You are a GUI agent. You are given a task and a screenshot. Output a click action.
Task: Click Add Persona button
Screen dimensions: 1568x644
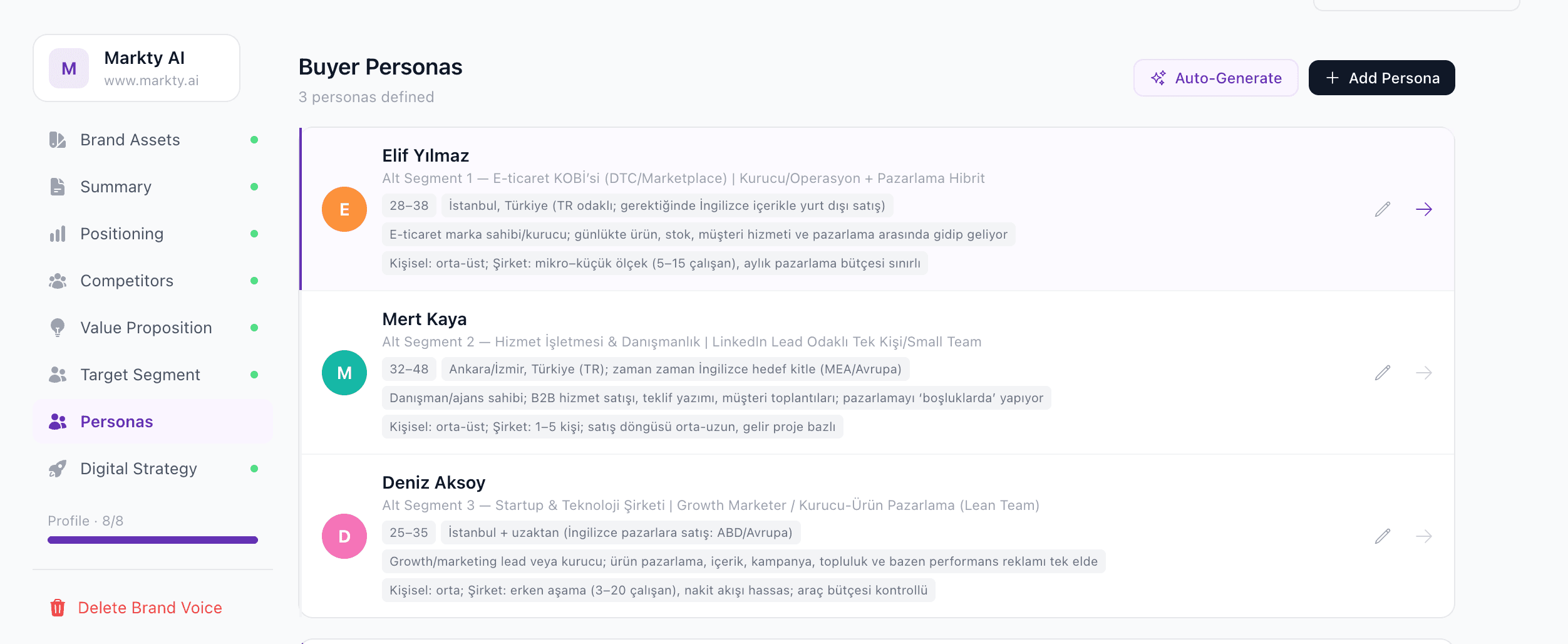tap(1381, 78)
